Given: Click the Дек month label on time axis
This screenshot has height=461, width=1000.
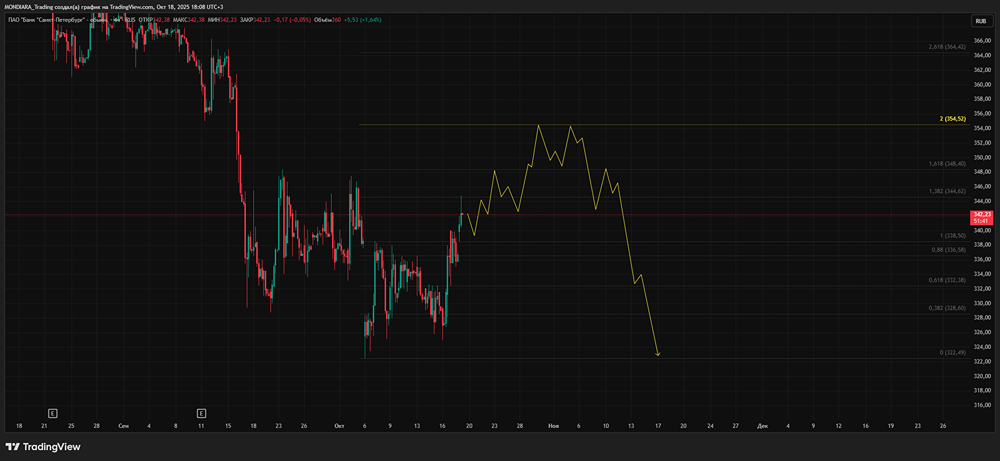Looking at the screenshot, I should point(761,425).
